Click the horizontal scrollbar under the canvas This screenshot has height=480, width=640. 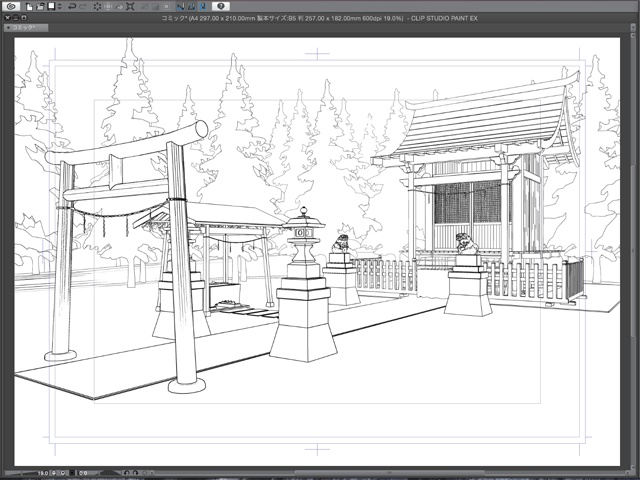click(390, 473)
